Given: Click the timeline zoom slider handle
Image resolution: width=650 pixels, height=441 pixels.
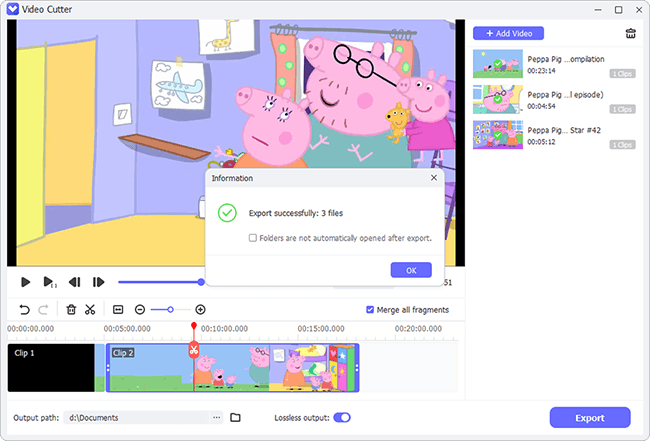Looking at the screenshot, I should pos(170,310).
